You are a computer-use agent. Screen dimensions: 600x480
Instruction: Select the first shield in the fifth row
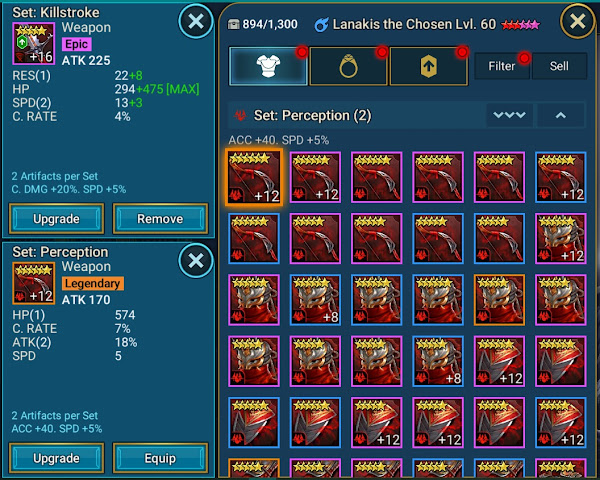254,423
